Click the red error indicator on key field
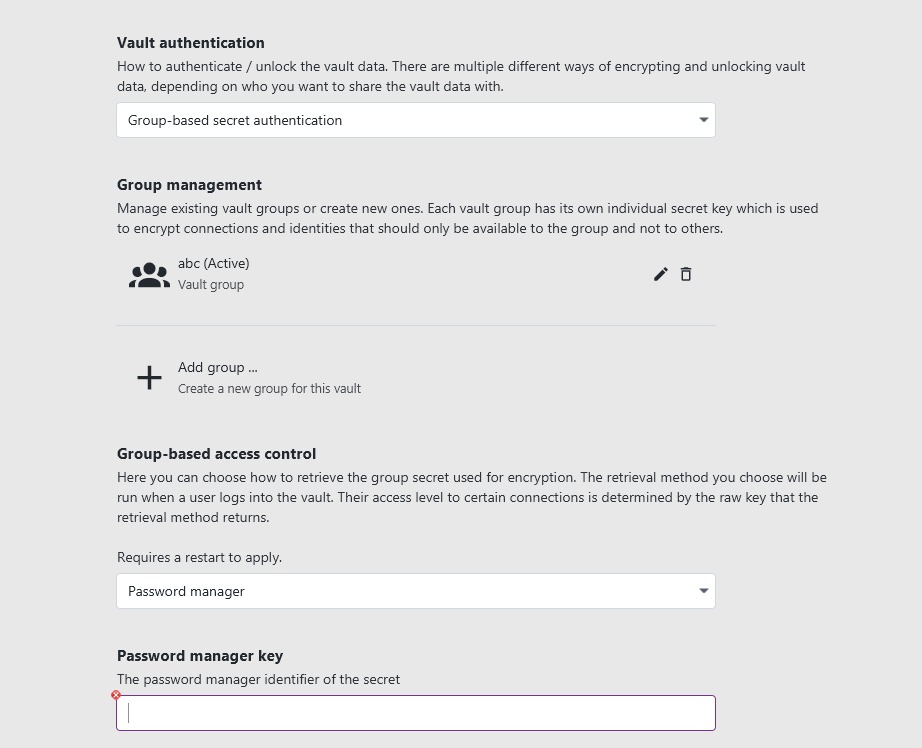Image resolution: width=922 pixels, height=748 pixels. [x=116, y=695]
